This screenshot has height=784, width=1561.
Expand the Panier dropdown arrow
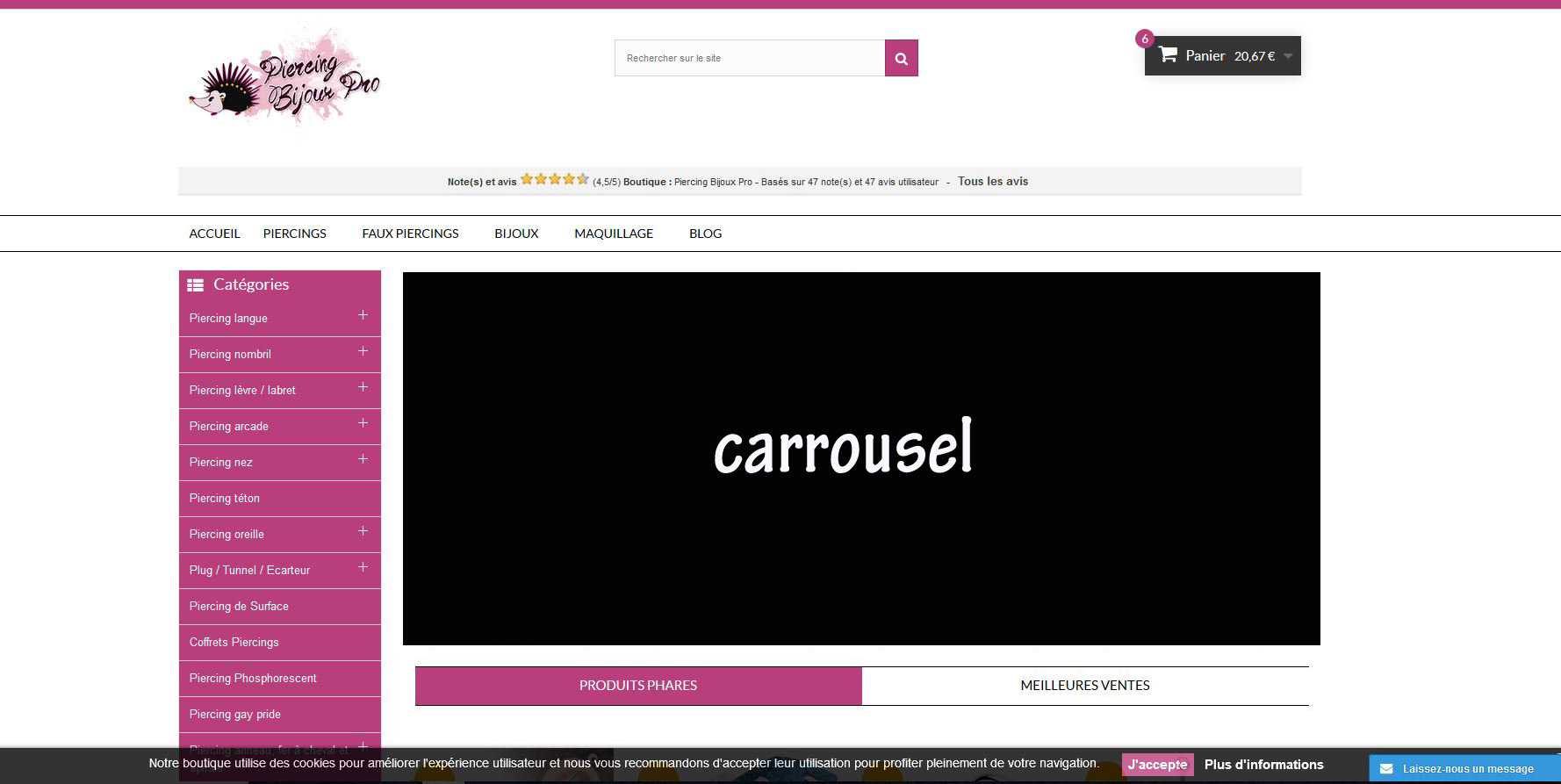(1288, 56)
